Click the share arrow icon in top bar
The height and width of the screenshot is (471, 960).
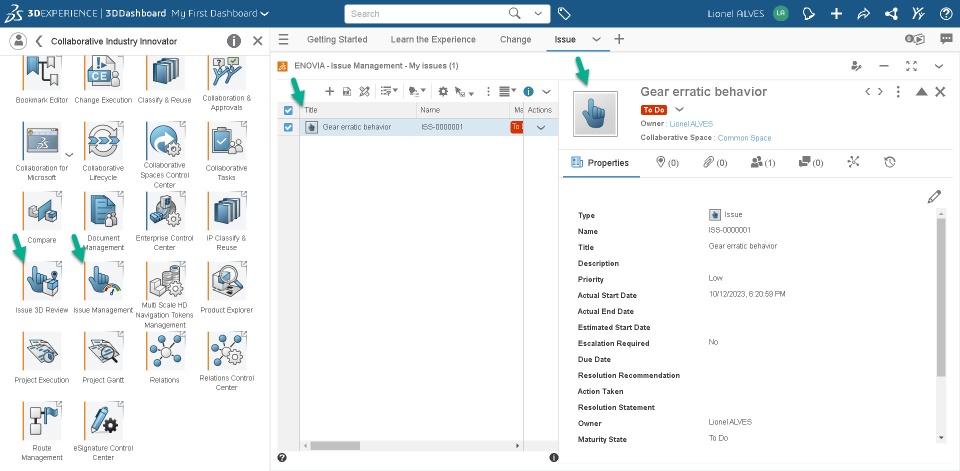point(863,13)
